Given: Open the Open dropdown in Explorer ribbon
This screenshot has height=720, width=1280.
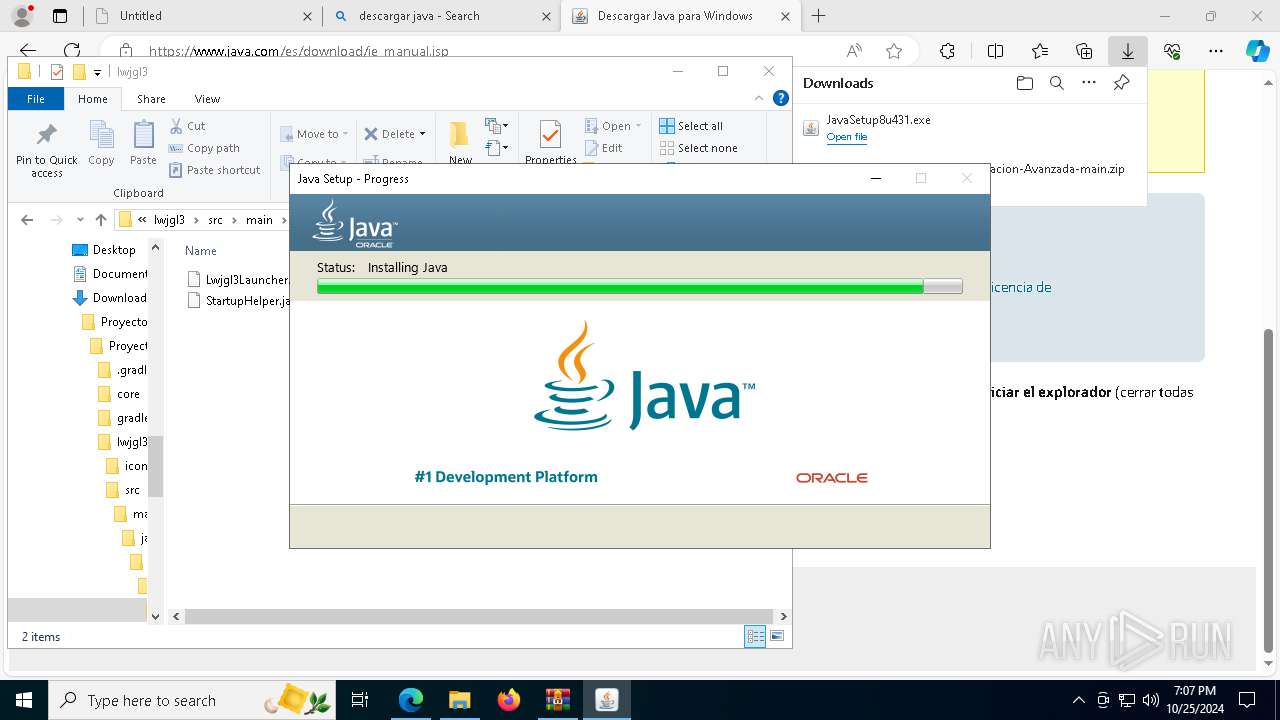Looking at the screenshot, I should click(613, 126).
